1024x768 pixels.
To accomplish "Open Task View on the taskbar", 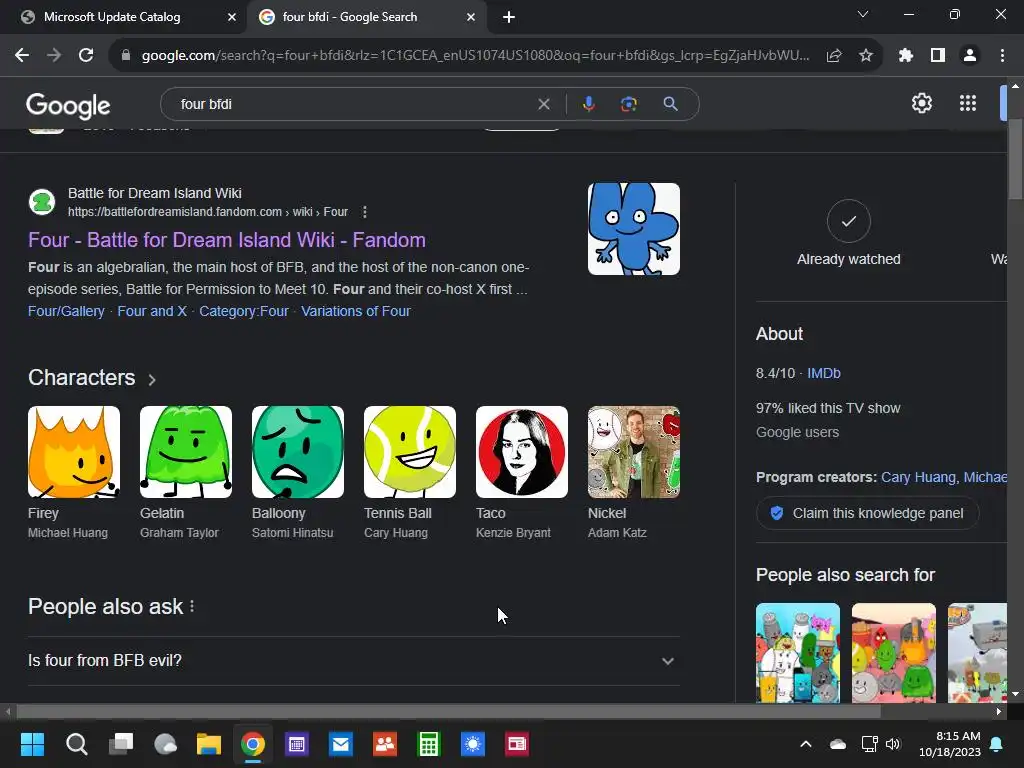I will (x=121, y=744).
